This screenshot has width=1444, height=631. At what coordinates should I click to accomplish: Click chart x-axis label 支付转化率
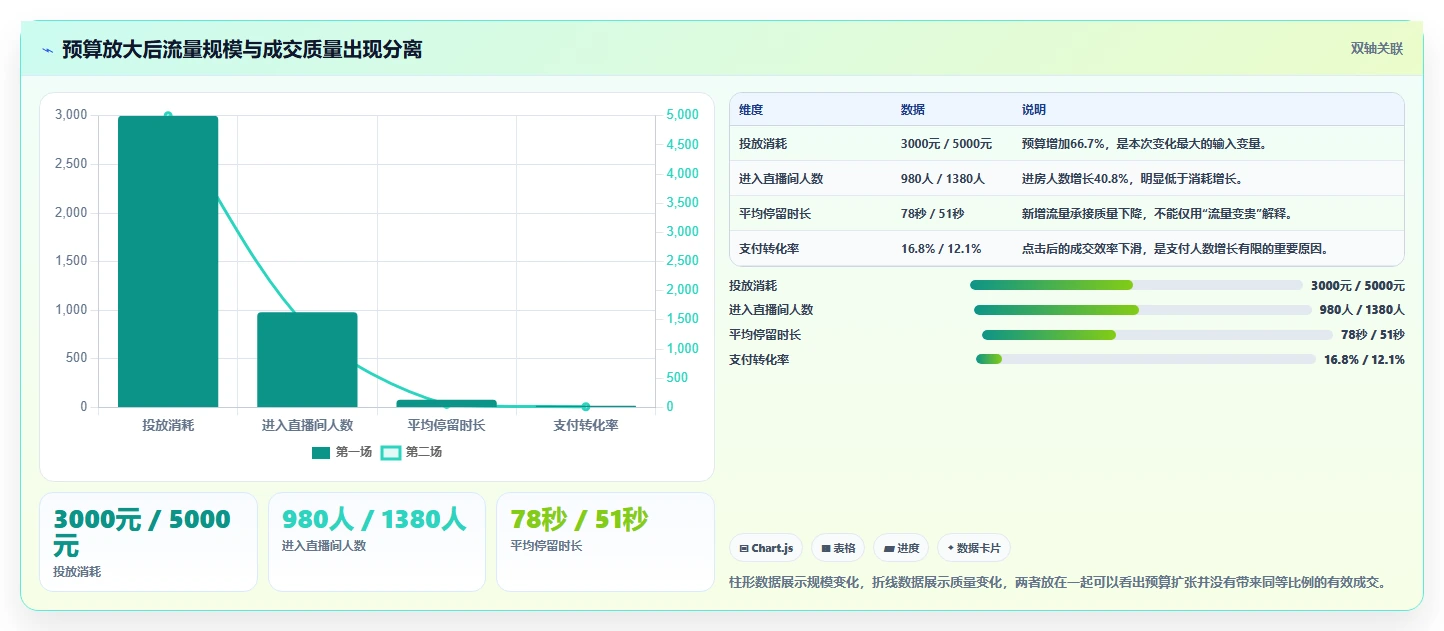point(586,426)
